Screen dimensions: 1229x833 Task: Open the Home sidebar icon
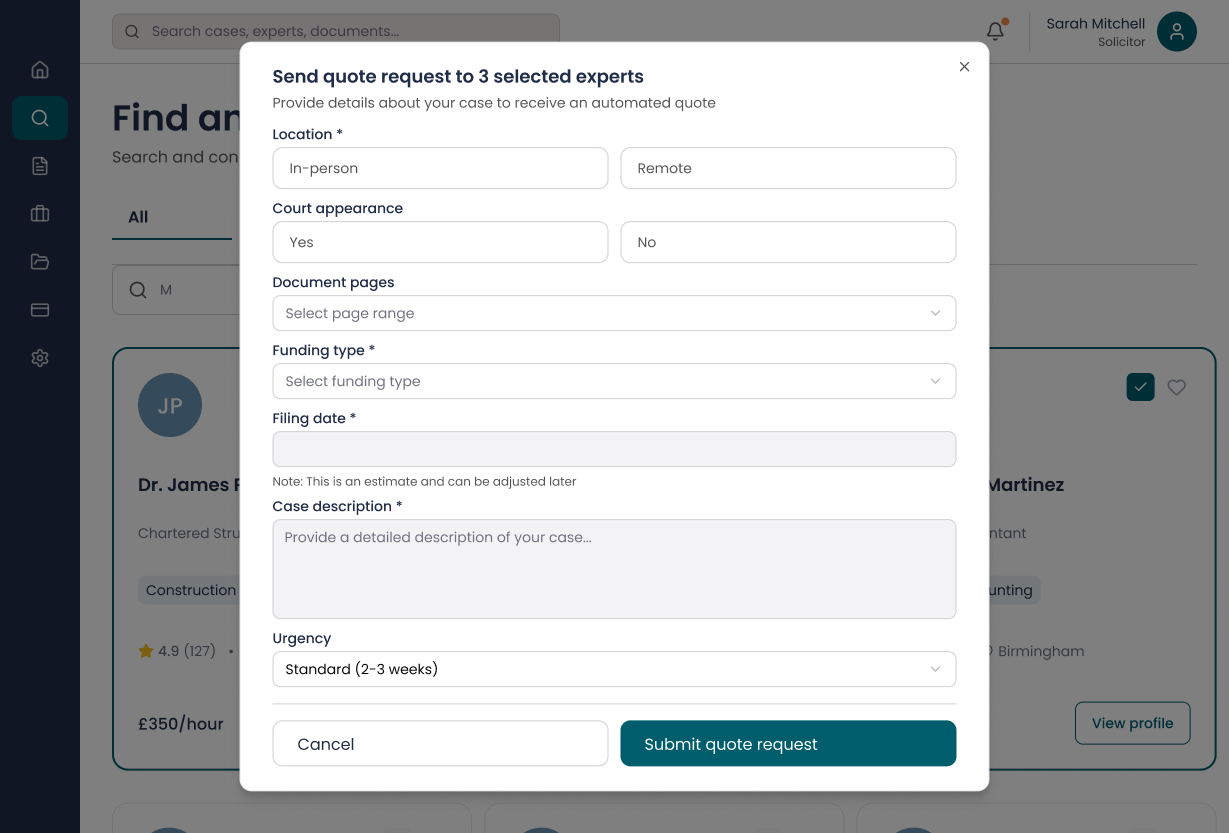(x=40, y=70)
